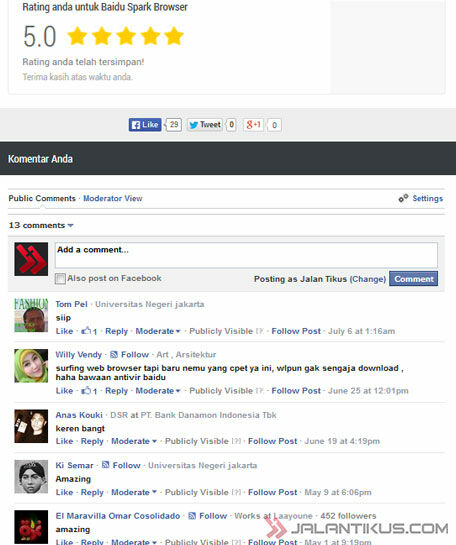Enable Also post on Facebook checkbox
The height and width of the screenshot is (545, 456).
tap(60, 278)
